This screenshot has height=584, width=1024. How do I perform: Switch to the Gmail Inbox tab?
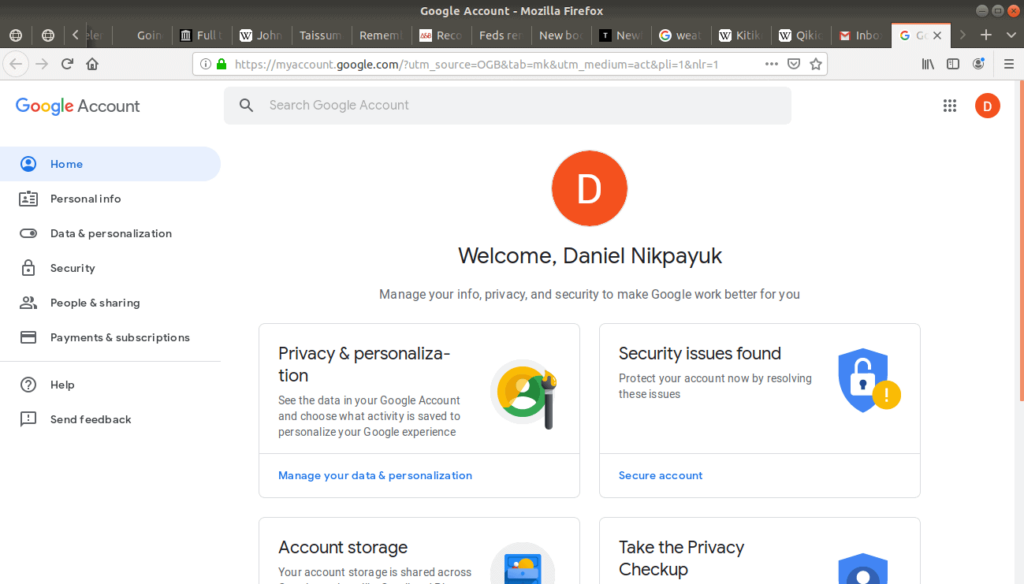click(x=860, y=35)
